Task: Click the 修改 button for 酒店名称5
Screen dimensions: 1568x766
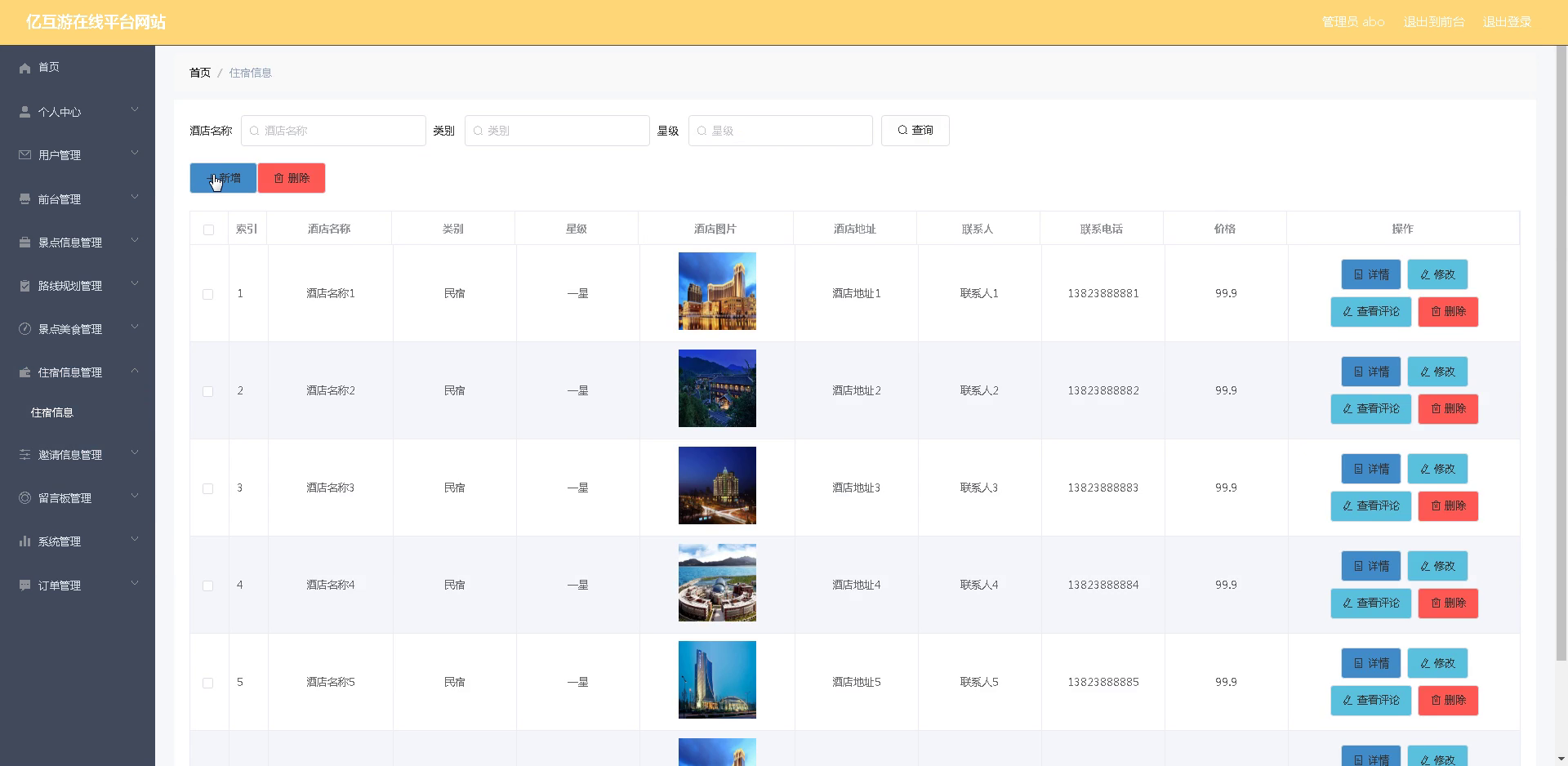Action: pos(1437,663)
